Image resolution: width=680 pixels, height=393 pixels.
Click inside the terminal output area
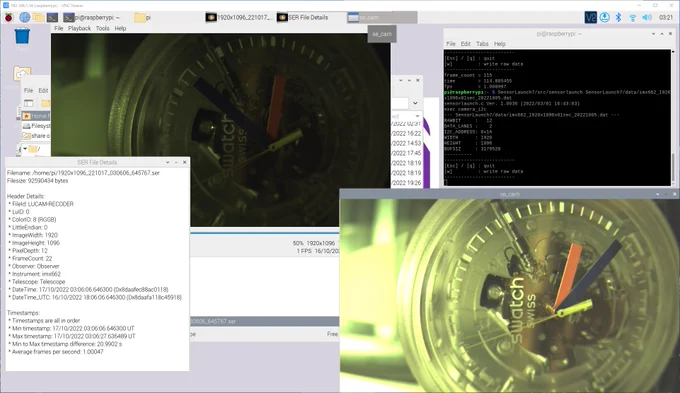(557, 118)
